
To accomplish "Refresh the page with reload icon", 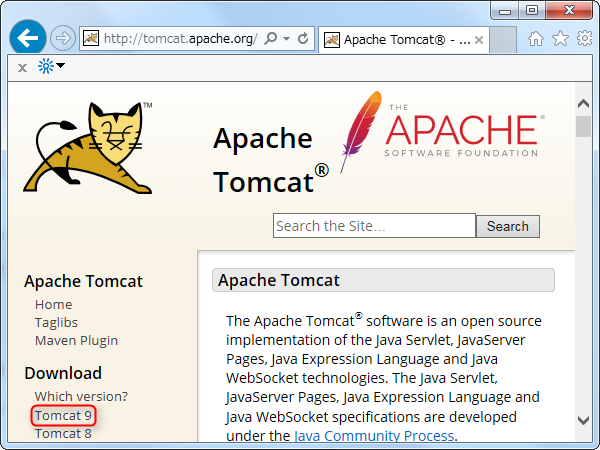I will click(303, 38).
